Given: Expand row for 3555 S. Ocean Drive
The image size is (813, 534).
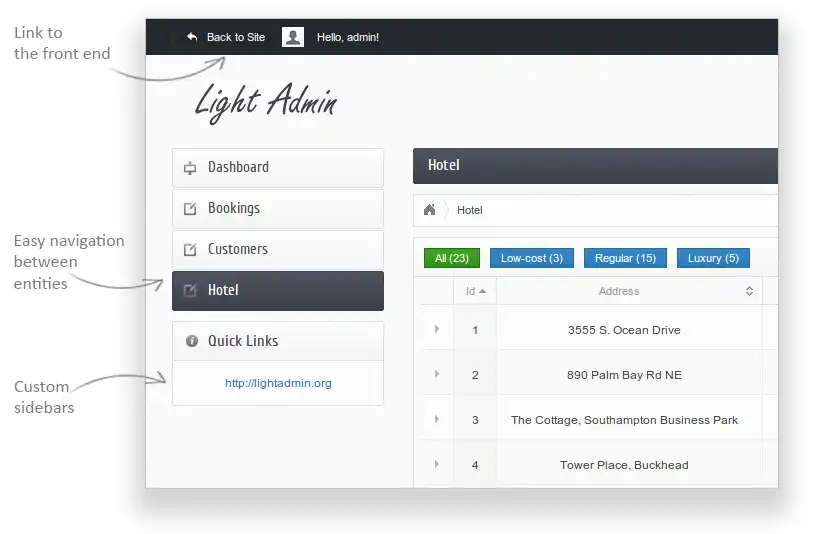Looking at the screenshot, I should pos(437,329).
